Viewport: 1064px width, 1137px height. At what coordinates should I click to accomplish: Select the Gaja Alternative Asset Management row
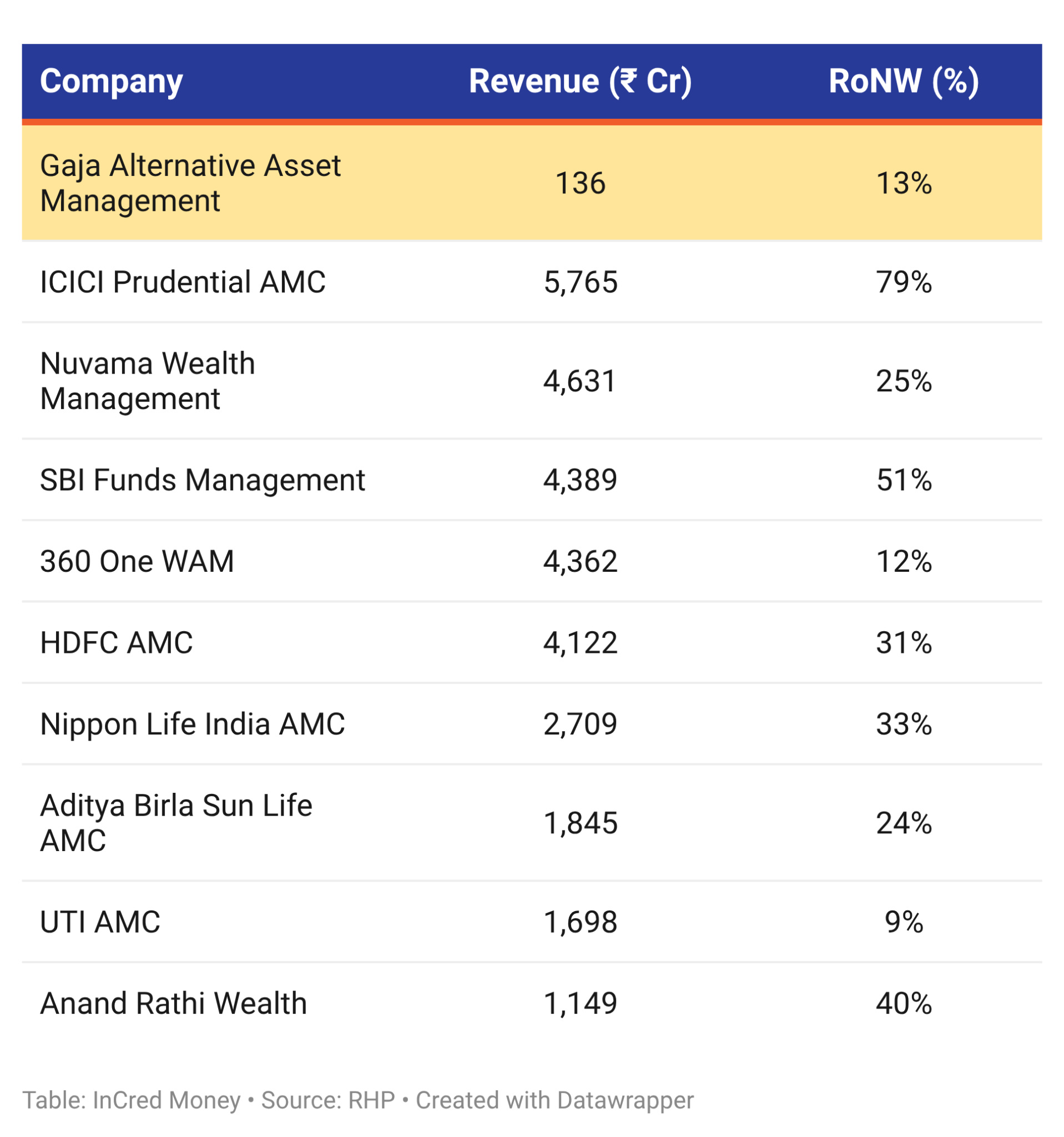pos(532,183)
